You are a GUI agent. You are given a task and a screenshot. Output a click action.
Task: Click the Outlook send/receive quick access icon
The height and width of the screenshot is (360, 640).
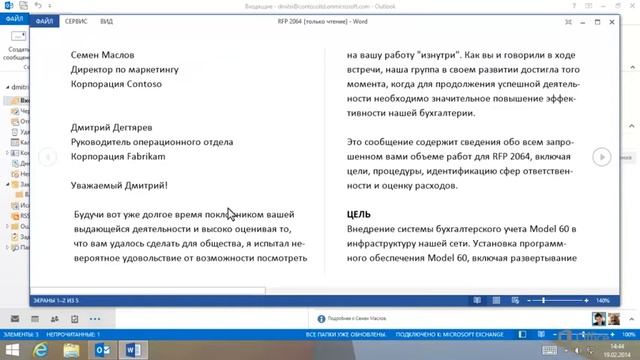click(x=24, y=5)
